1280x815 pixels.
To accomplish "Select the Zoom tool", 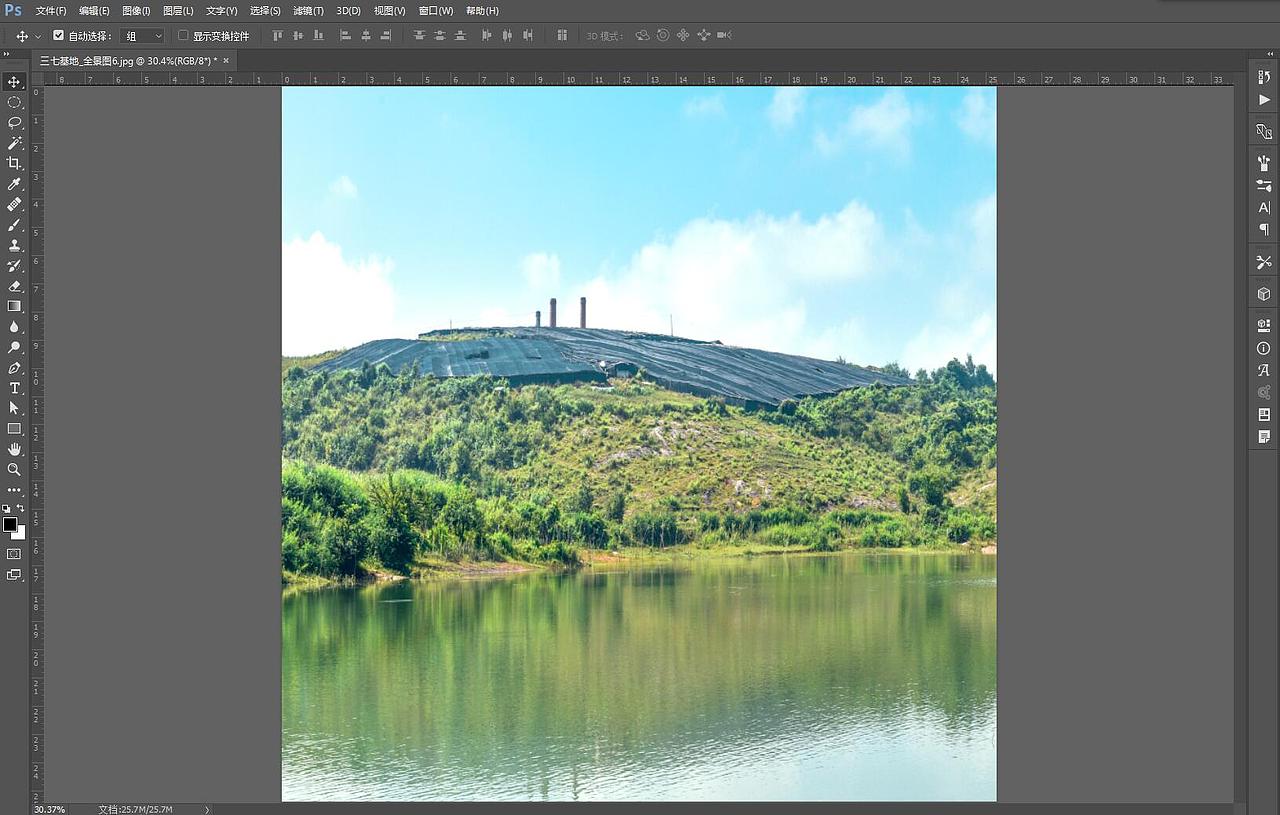I will click(14, 469).
